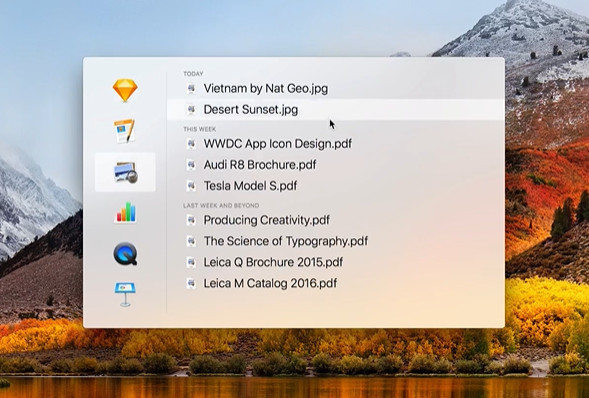The height and width of the screenshot is (398, 589).
Task: Select the QuickTime Player icon
Action: [x=125, y=254]
